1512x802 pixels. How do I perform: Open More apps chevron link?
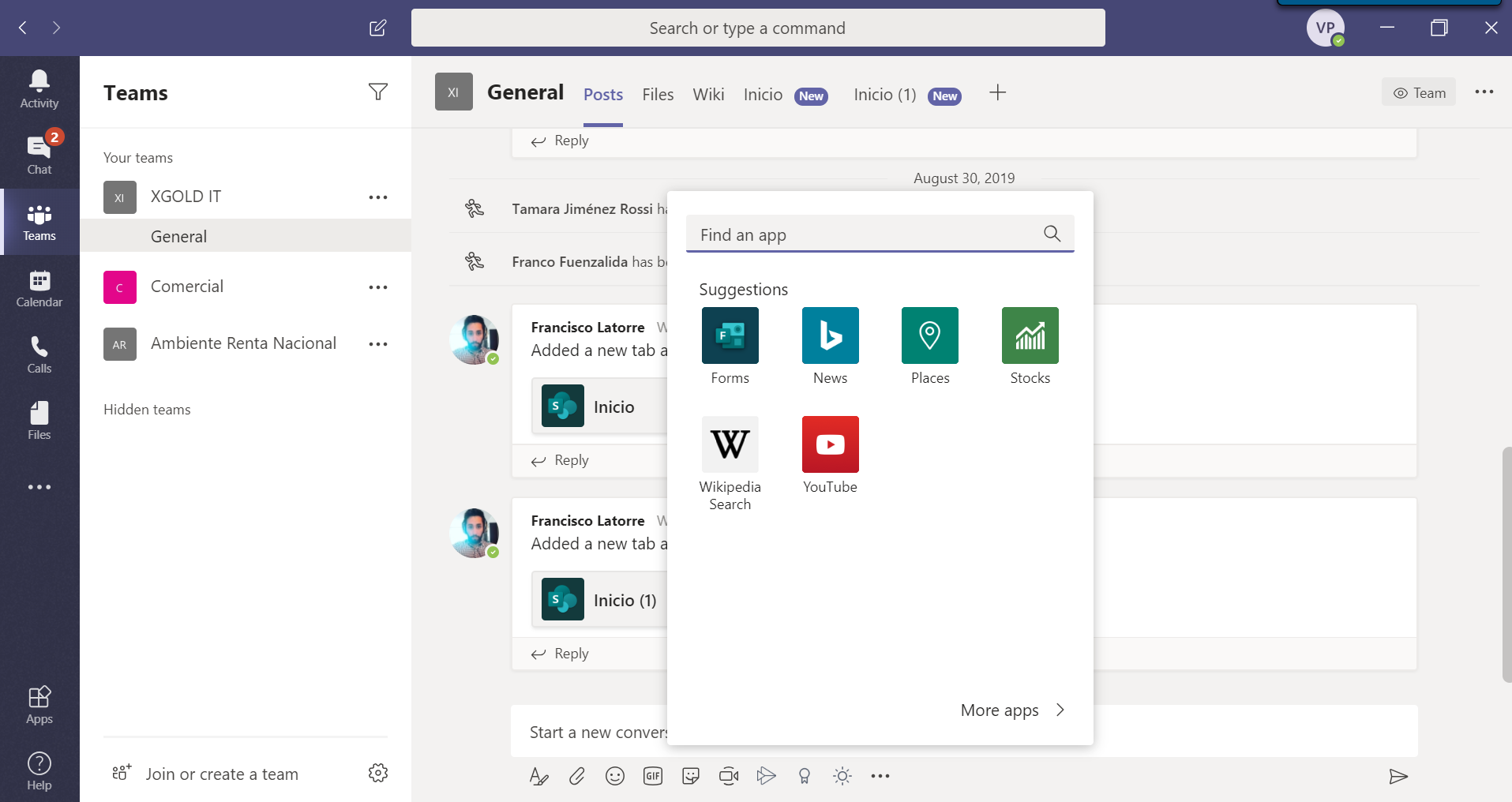1013,710
